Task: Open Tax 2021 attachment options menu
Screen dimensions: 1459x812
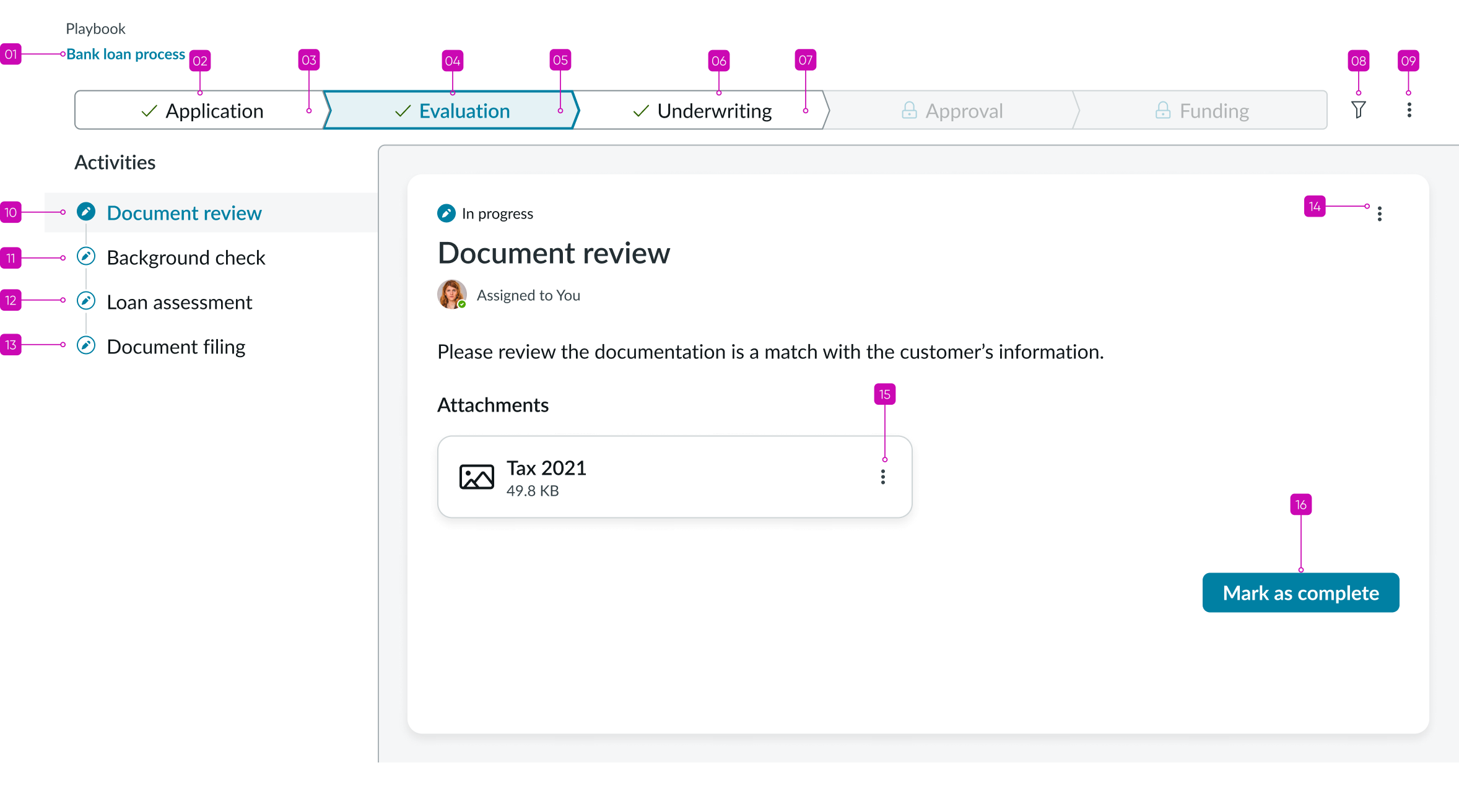Action: click(882, 477)
